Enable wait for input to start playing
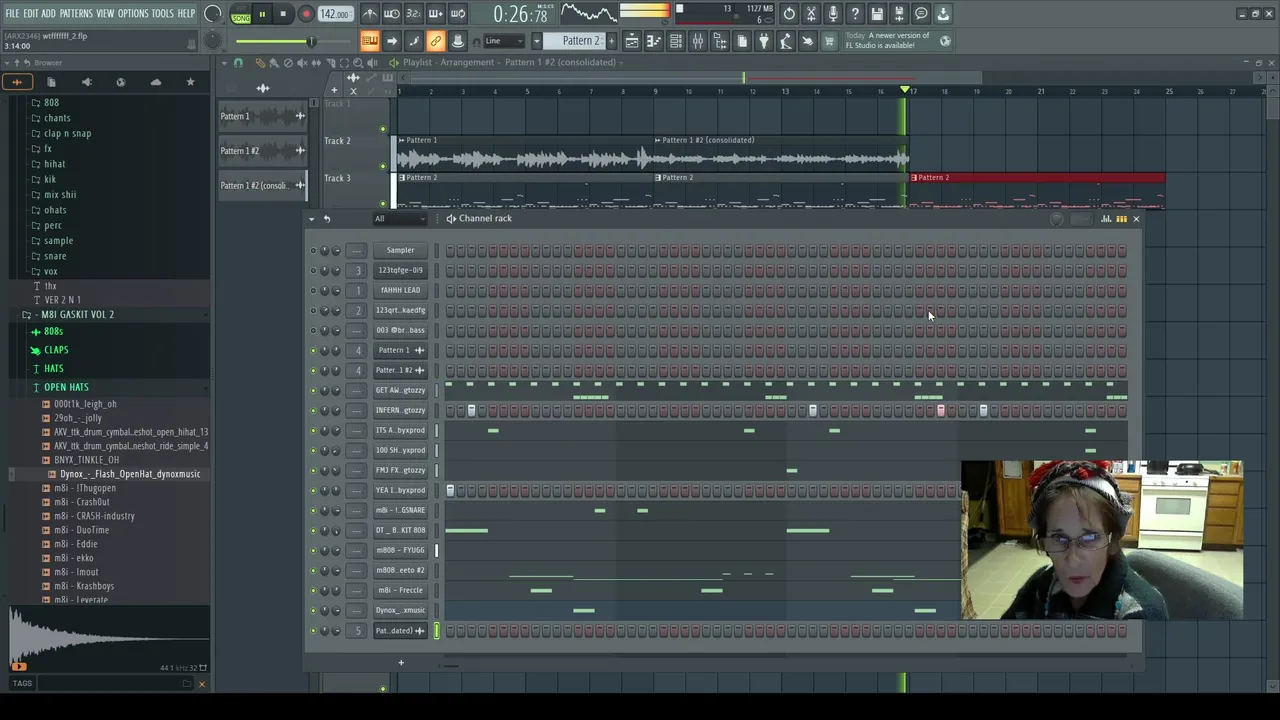 point(392,14)
